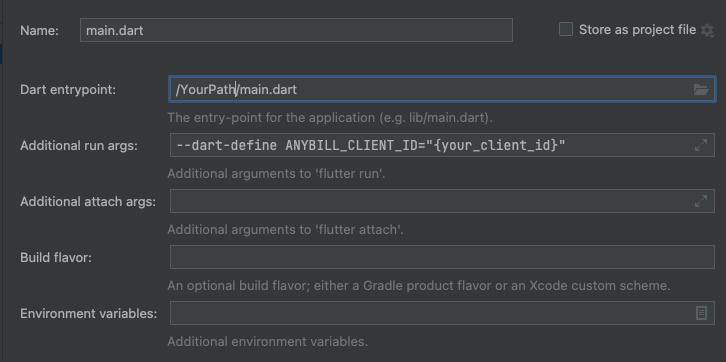This screenshot has width=726, height=362.
Task: Open the Store as project file gear settings
Action: [x=707, y=31]
